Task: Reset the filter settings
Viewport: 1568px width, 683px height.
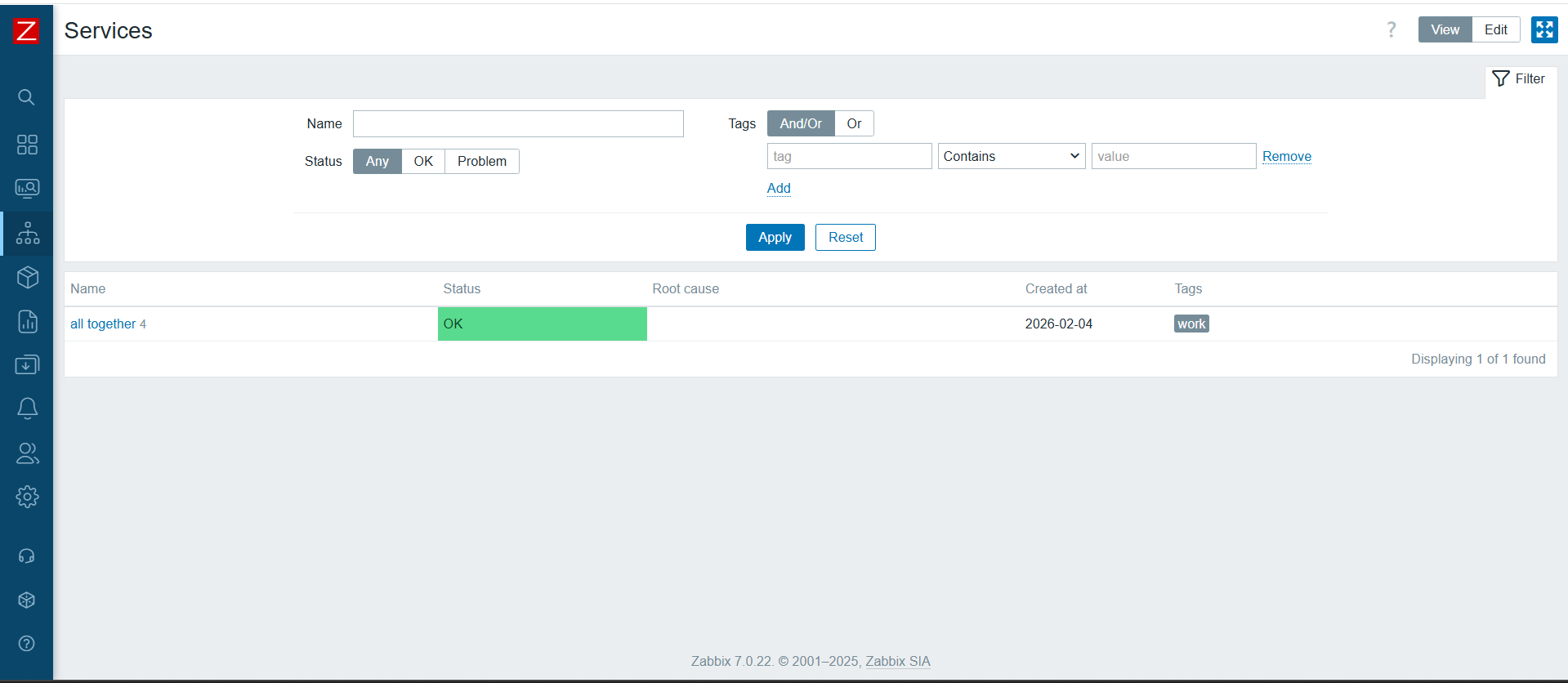Action: (845, 238)
